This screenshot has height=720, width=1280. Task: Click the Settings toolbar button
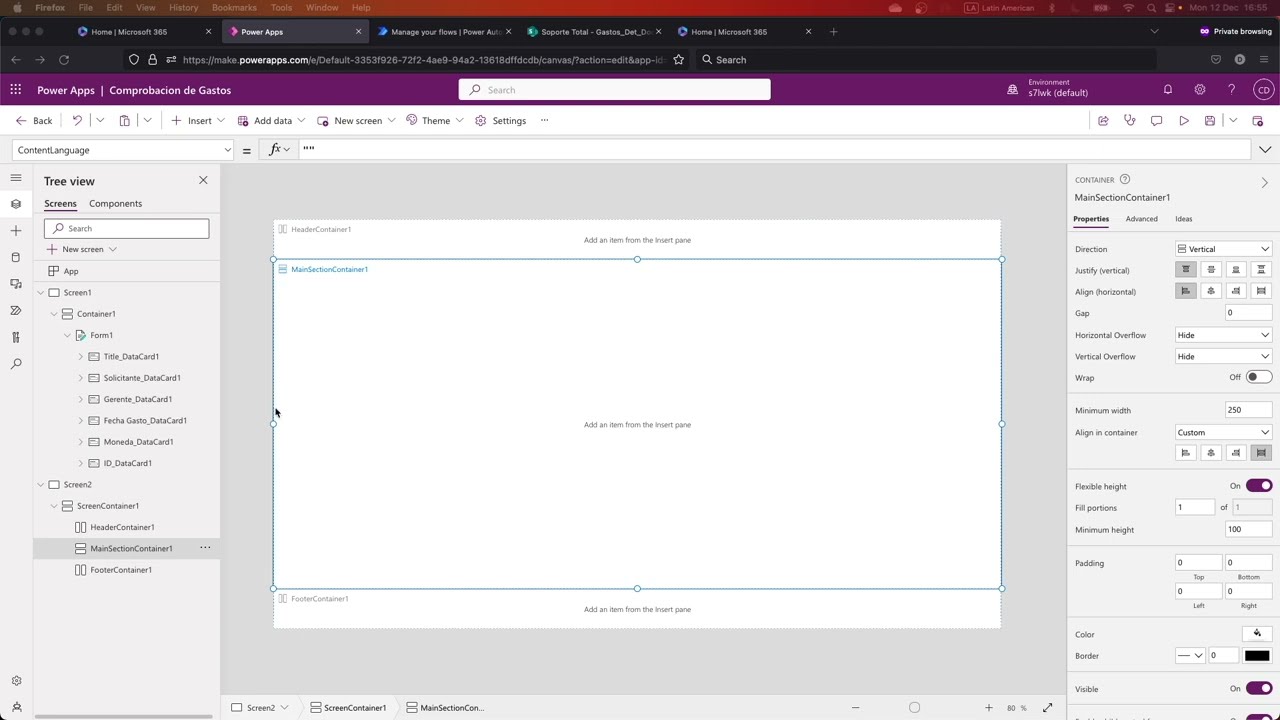(501, 121)
